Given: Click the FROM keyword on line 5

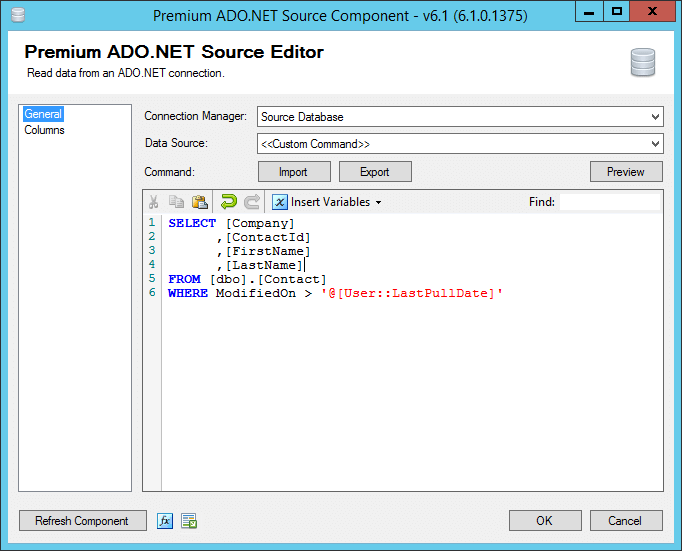Looking at the screenshot, I should point(184,279).
